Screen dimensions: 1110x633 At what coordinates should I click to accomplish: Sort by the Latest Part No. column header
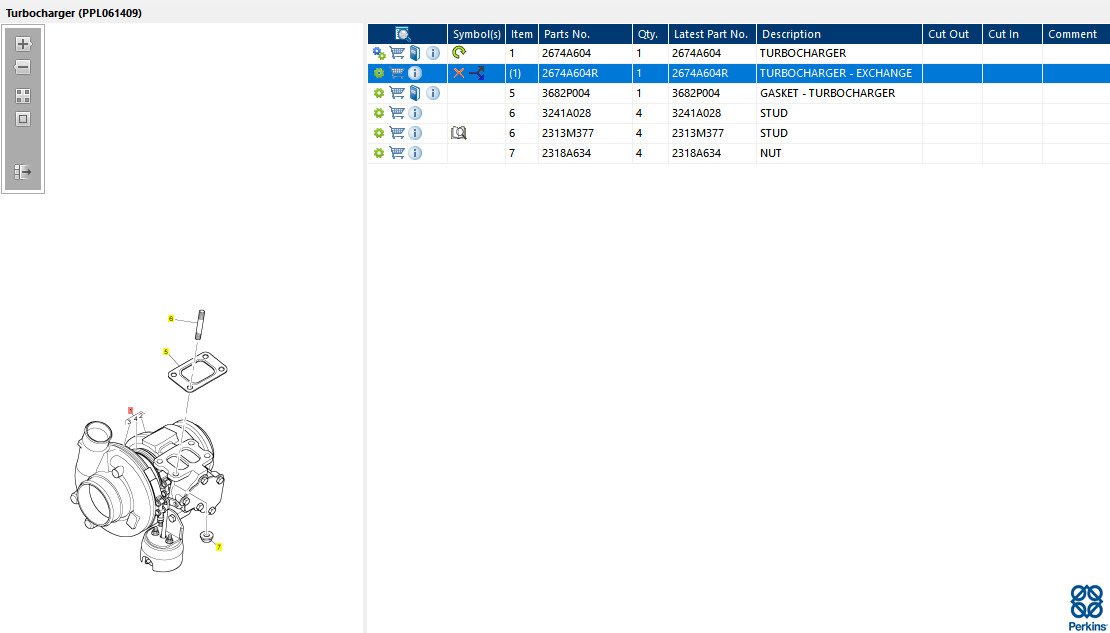tap(712, 34)
